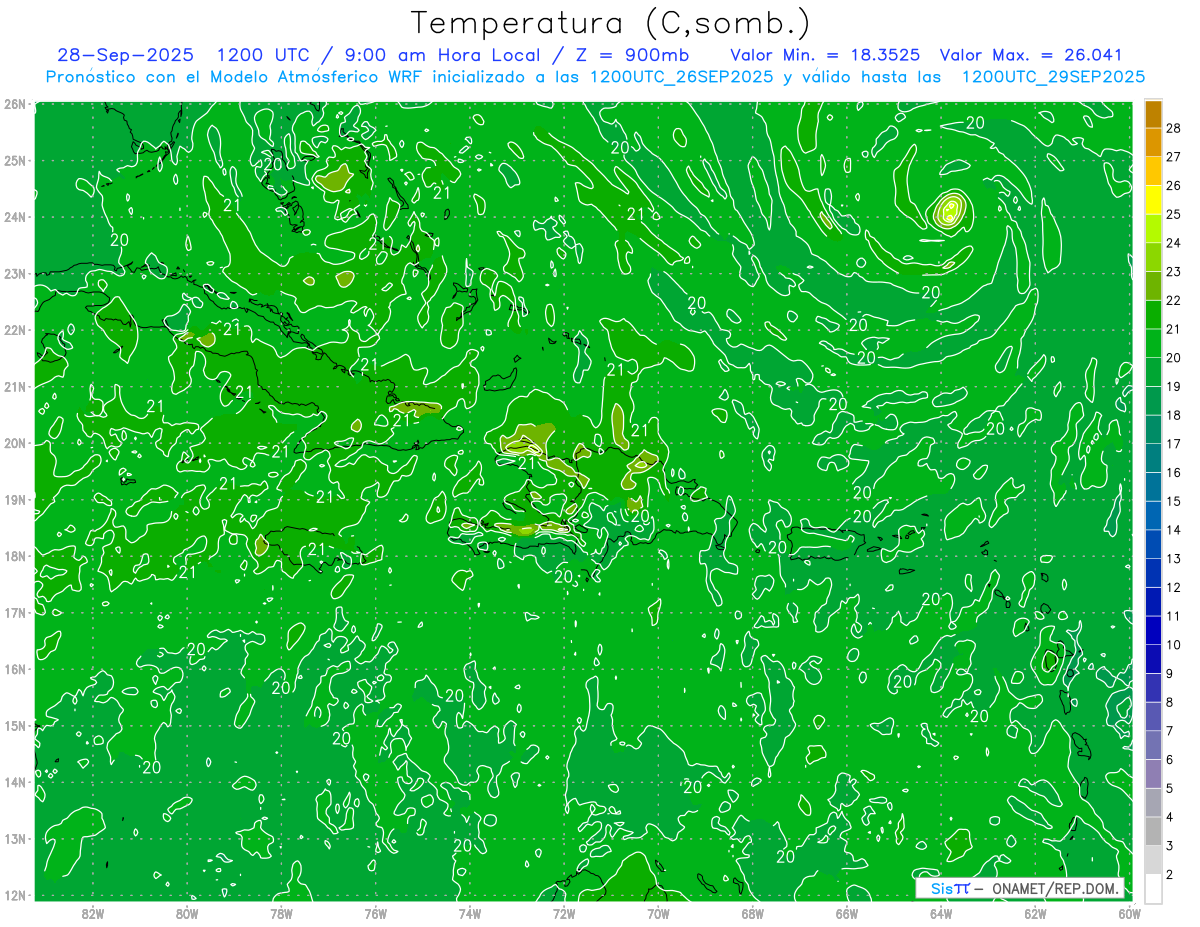This screenshot has width=1200, height=927.
Task: Click the colorbar label '28'
Action: click(x=1174, y=128)
